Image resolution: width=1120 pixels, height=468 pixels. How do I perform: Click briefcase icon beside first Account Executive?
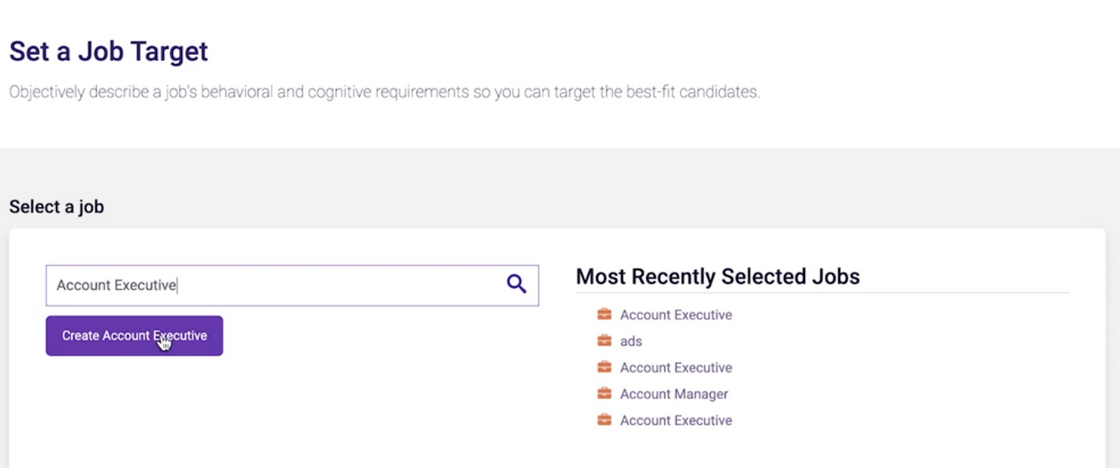[x=604, y=315]
